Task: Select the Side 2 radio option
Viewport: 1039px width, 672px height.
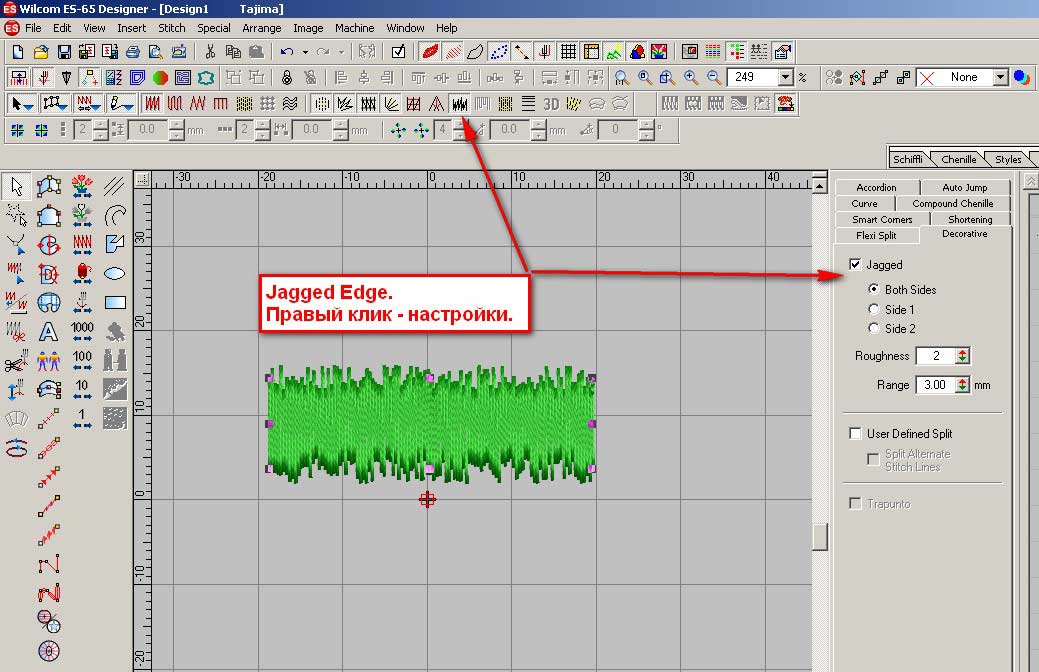Action: [874, 328]
